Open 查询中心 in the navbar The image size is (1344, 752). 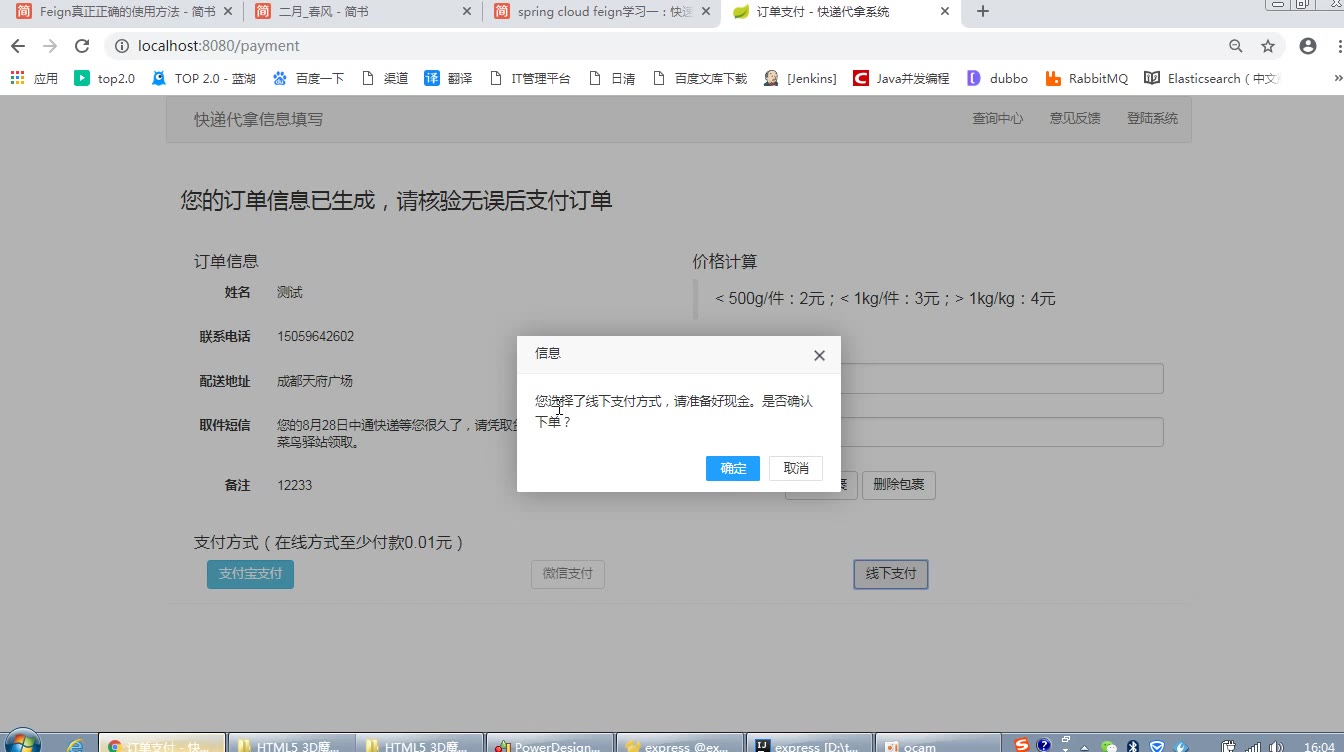[997, 118]
